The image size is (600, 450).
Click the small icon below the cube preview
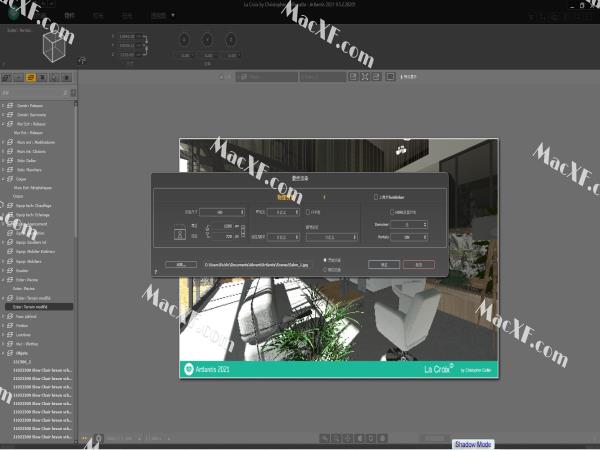[x=82, y=60]
